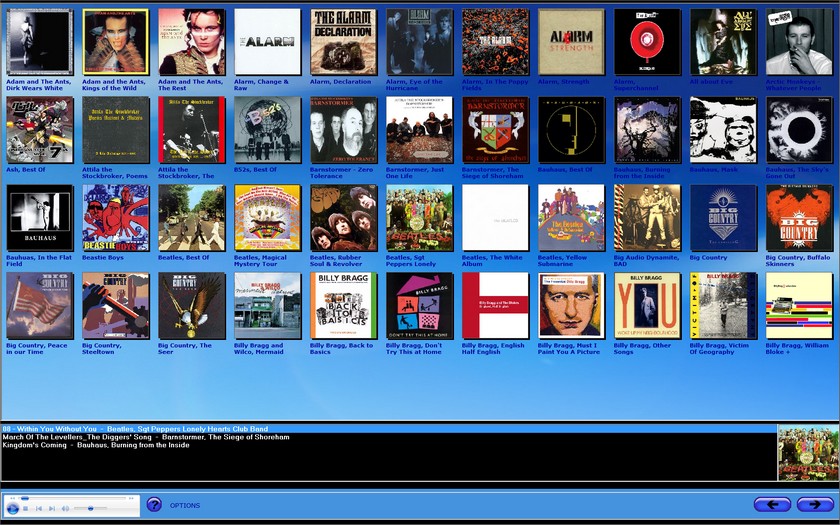Click the playback seek bar
The image size is (840, 525).
(72, 498)
